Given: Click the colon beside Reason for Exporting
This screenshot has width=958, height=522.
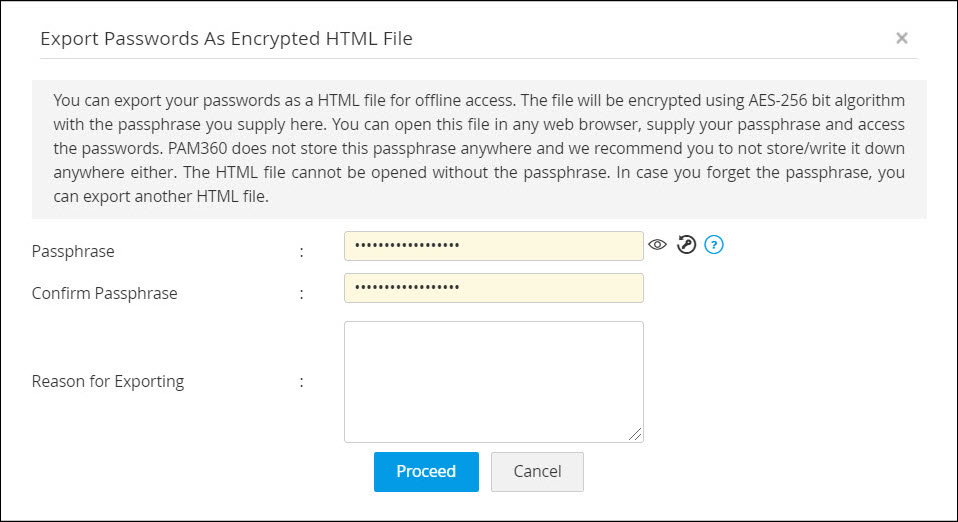Looking at the screenshot, I should point(301,381).
